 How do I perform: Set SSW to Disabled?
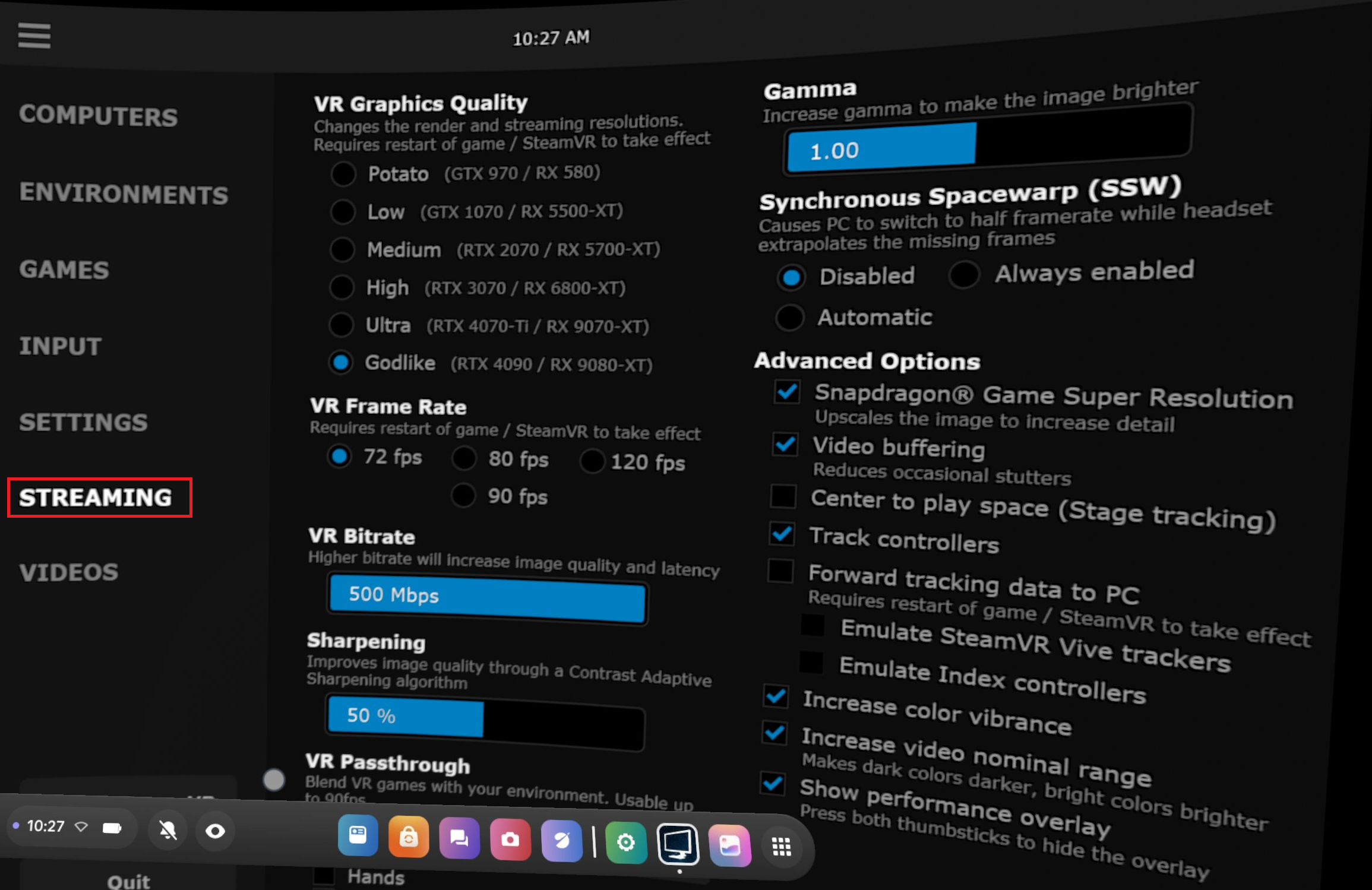click(791, 277)
